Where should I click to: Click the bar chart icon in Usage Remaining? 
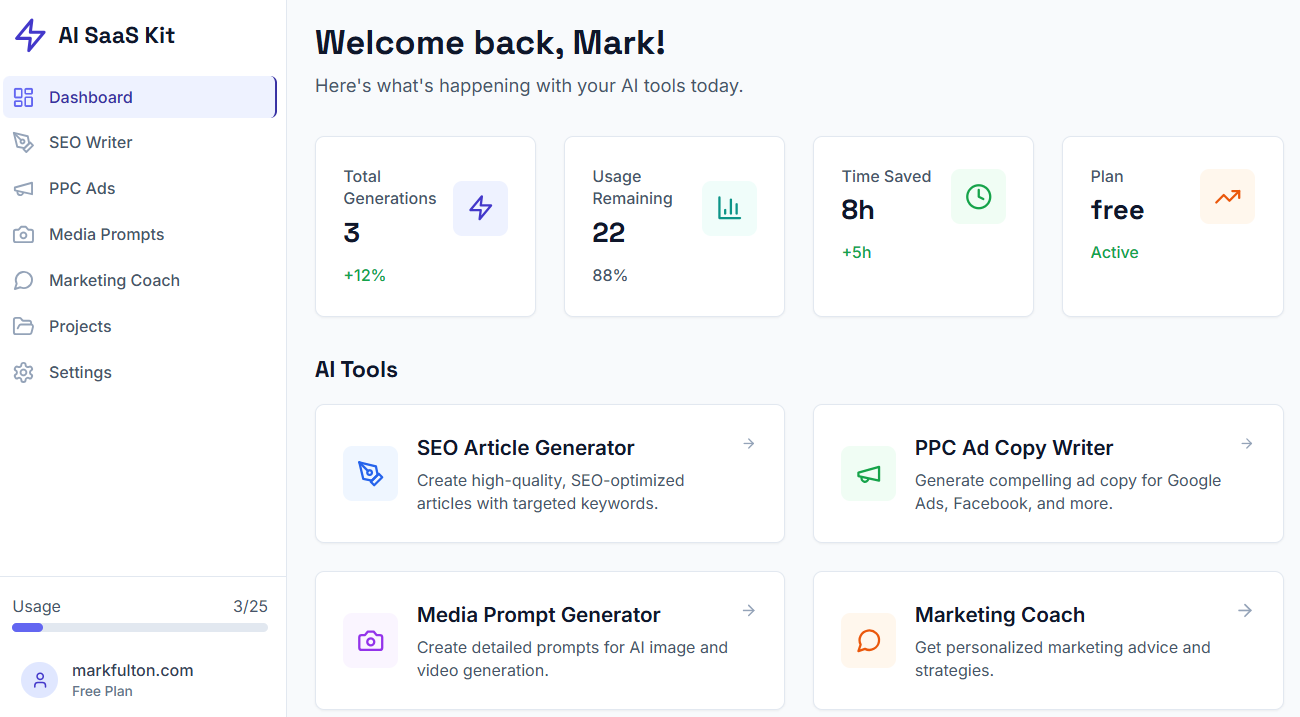click(x=729, y=208)
